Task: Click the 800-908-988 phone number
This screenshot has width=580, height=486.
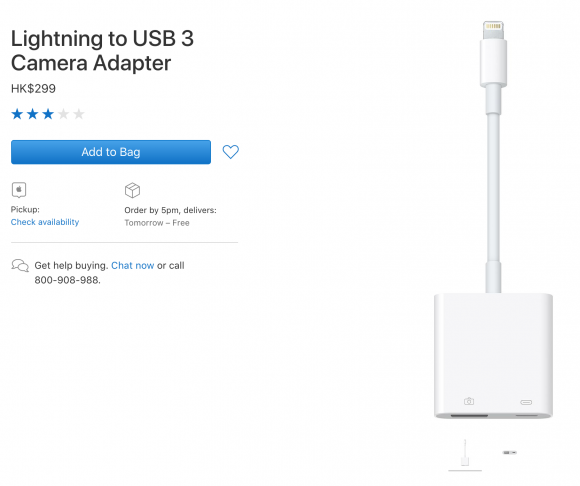Action: coord(67,280)
